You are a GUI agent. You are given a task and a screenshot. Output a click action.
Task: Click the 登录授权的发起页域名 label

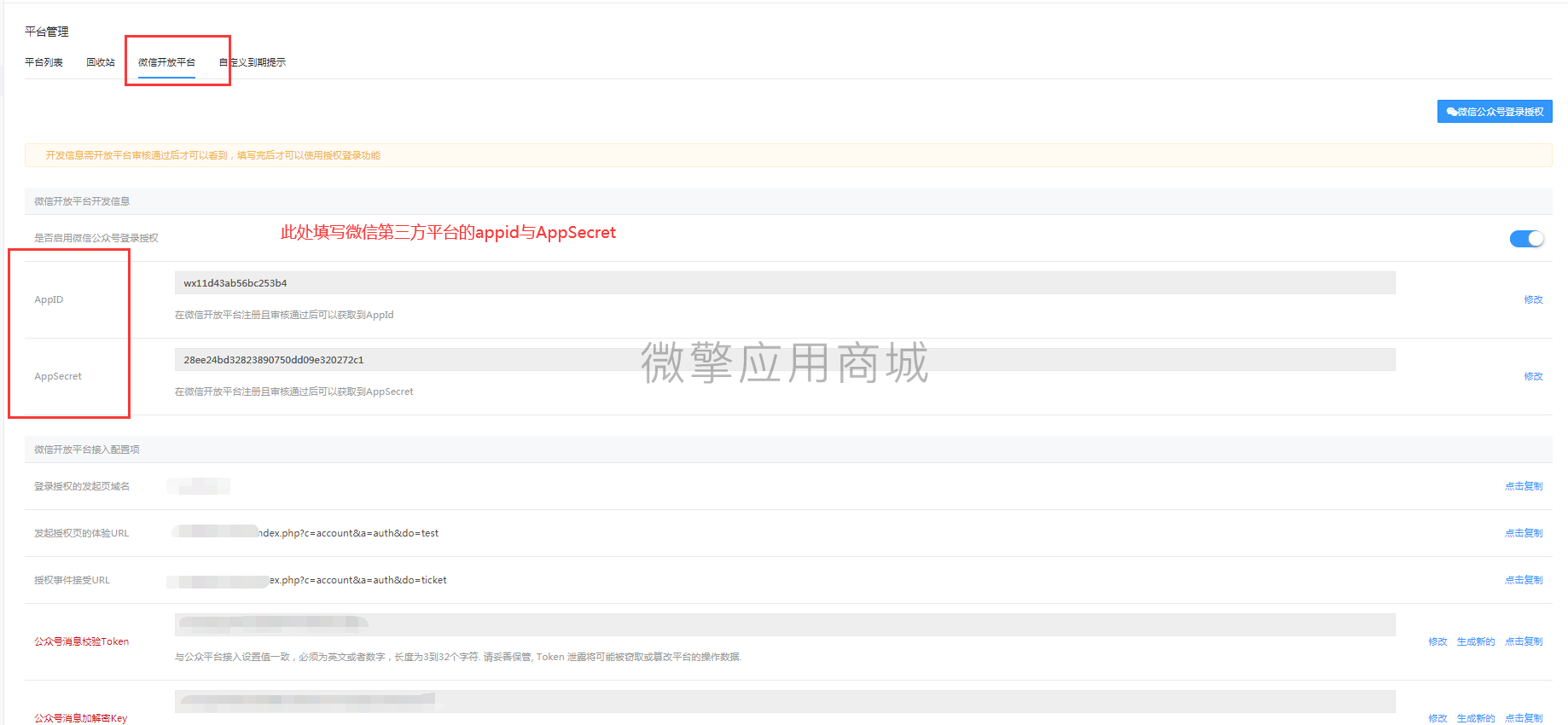[82, 486]
